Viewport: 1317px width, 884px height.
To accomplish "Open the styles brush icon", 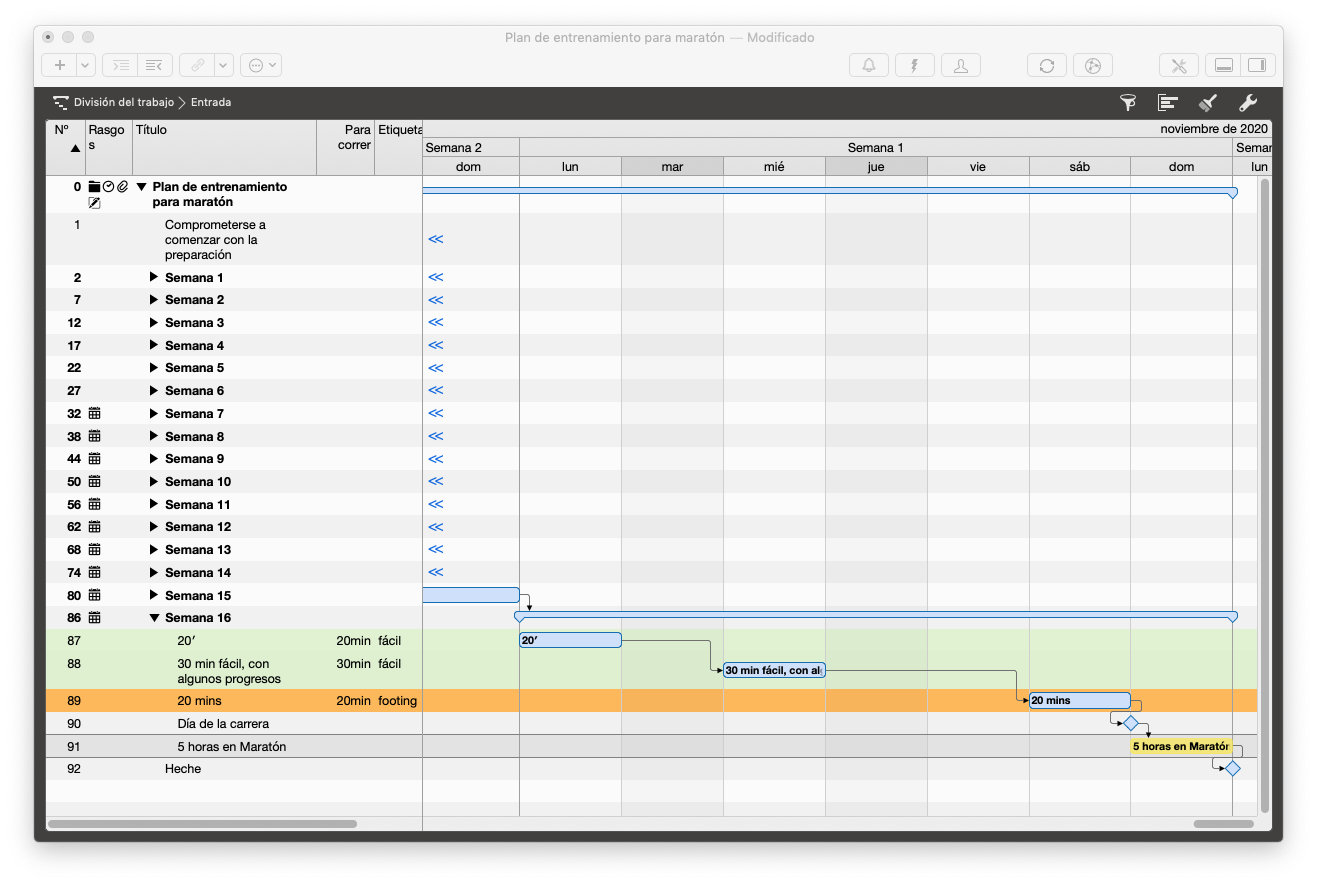I will coord(1206,102).
